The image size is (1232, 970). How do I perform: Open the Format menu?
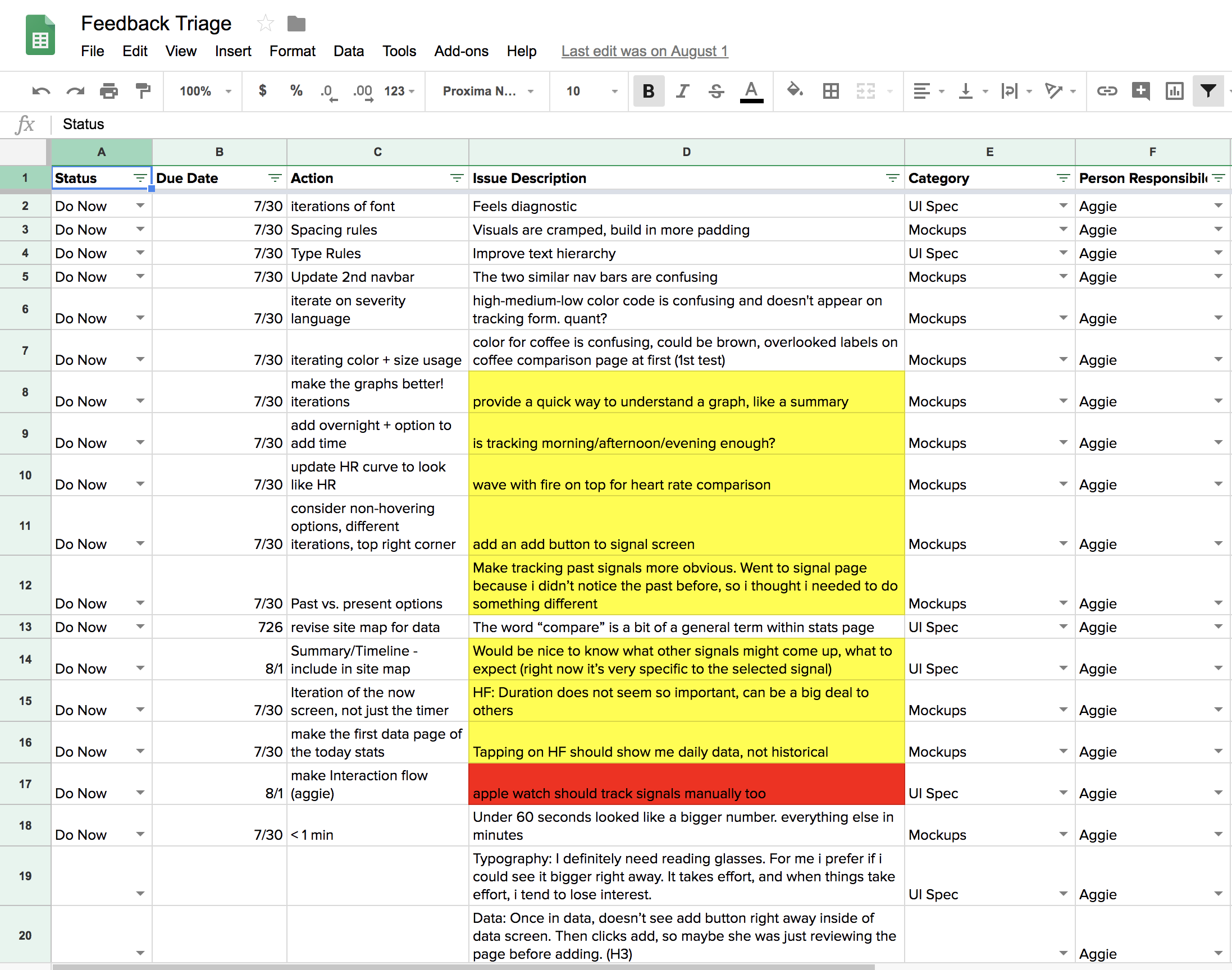click(x=292, y=51)
